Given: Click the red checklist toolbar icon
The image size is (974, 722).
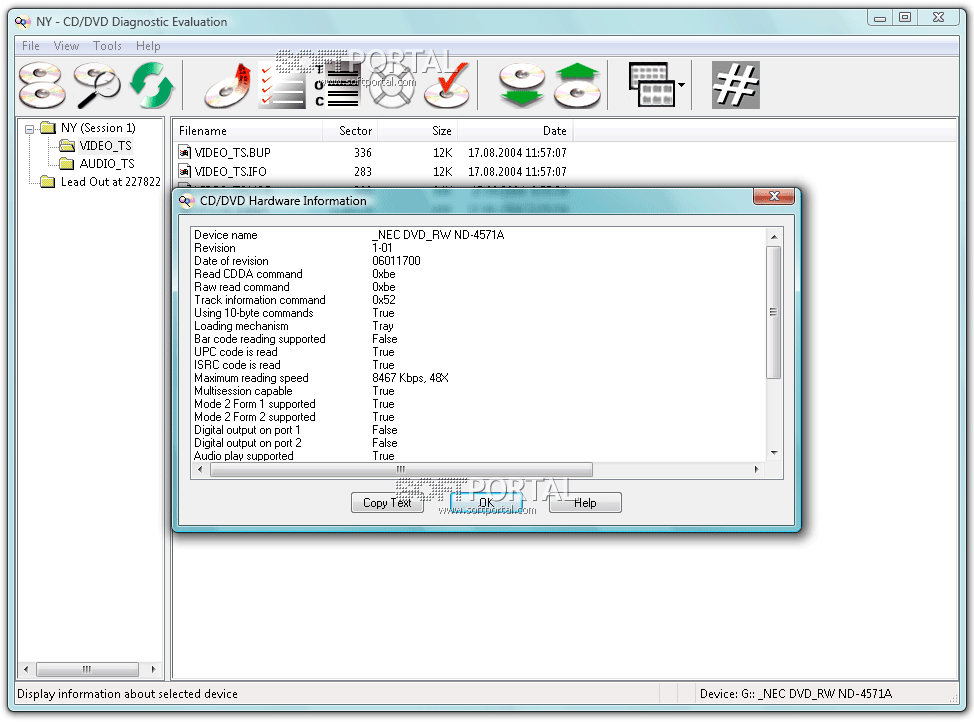Looking at the screenshot, I should point(281,85).
